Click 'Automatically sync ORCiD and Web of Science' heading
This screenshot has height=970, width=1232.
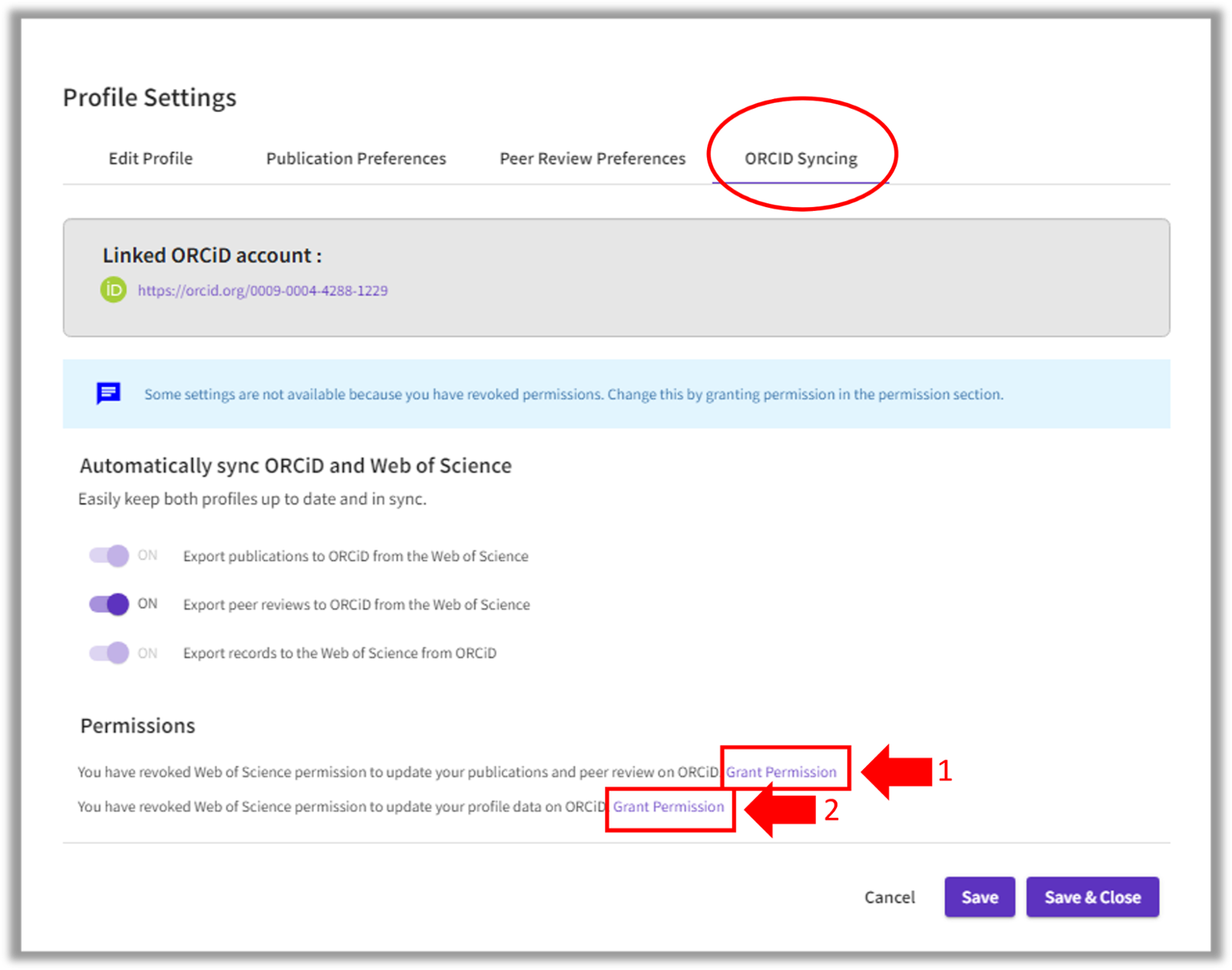pos(296,466)
